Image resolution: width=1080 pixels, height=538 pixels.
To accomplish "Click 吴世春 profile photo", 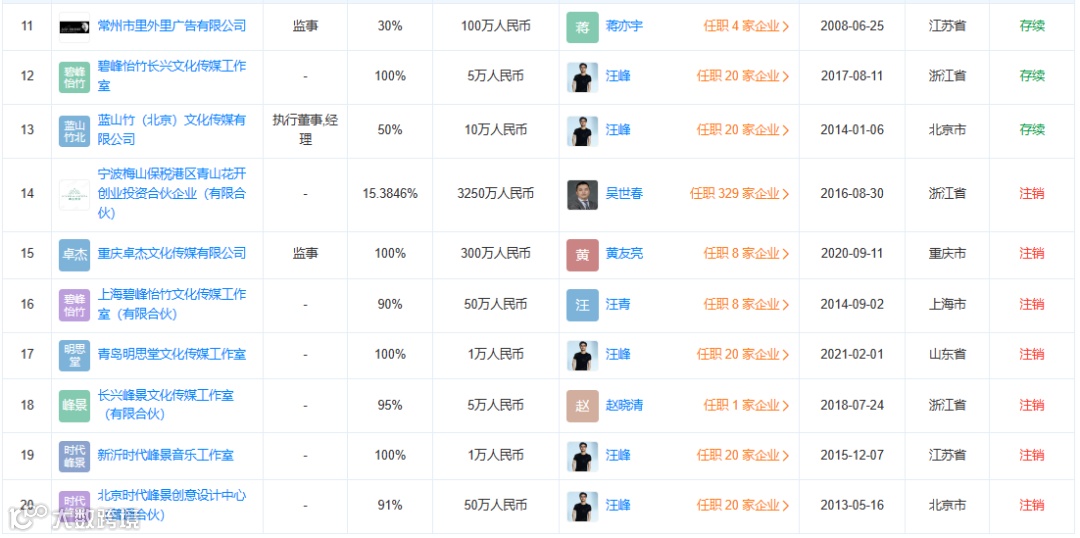I will click(583, 194).
